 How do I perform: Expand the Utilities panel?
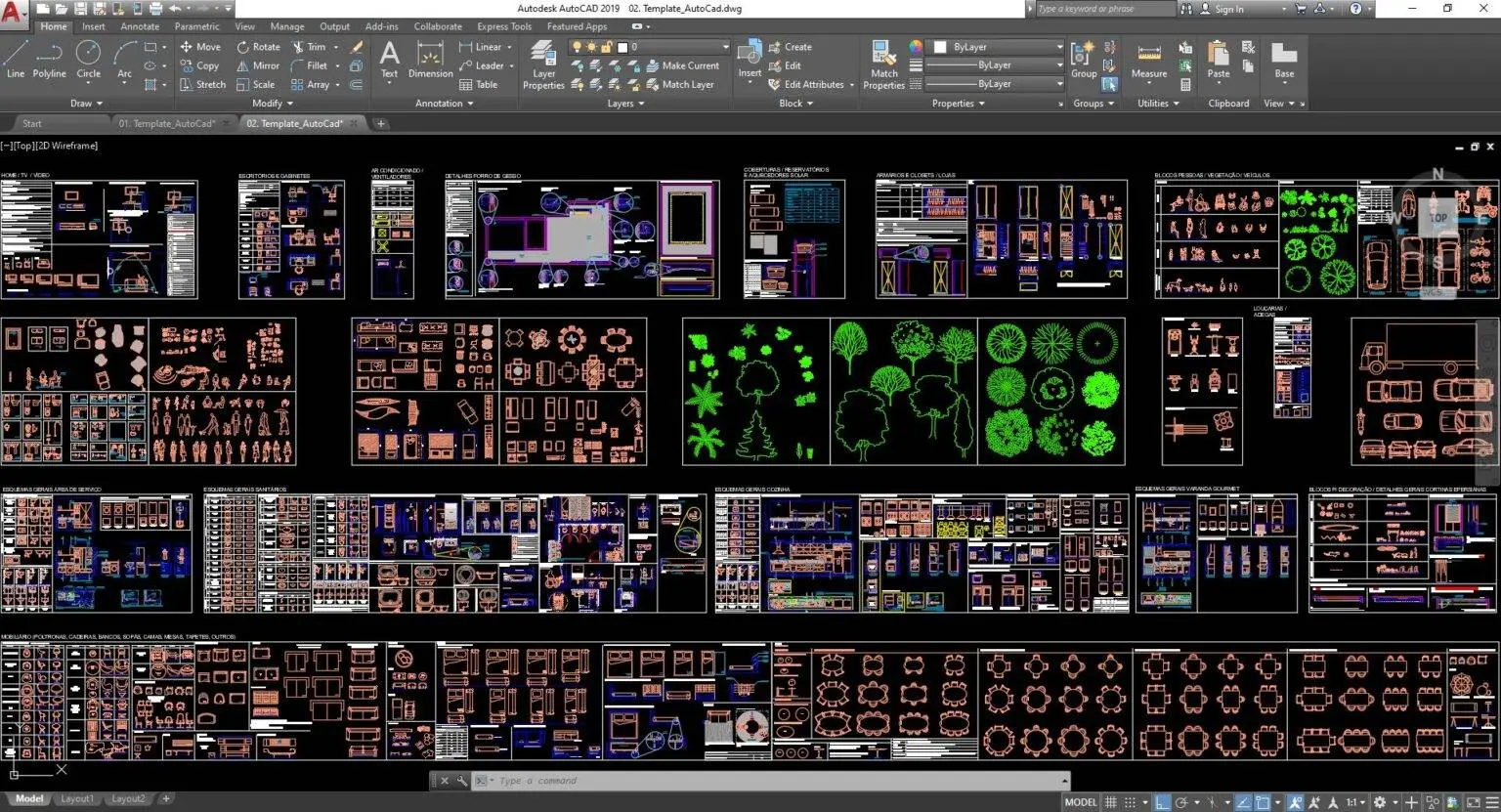[x=1158, y=103]
